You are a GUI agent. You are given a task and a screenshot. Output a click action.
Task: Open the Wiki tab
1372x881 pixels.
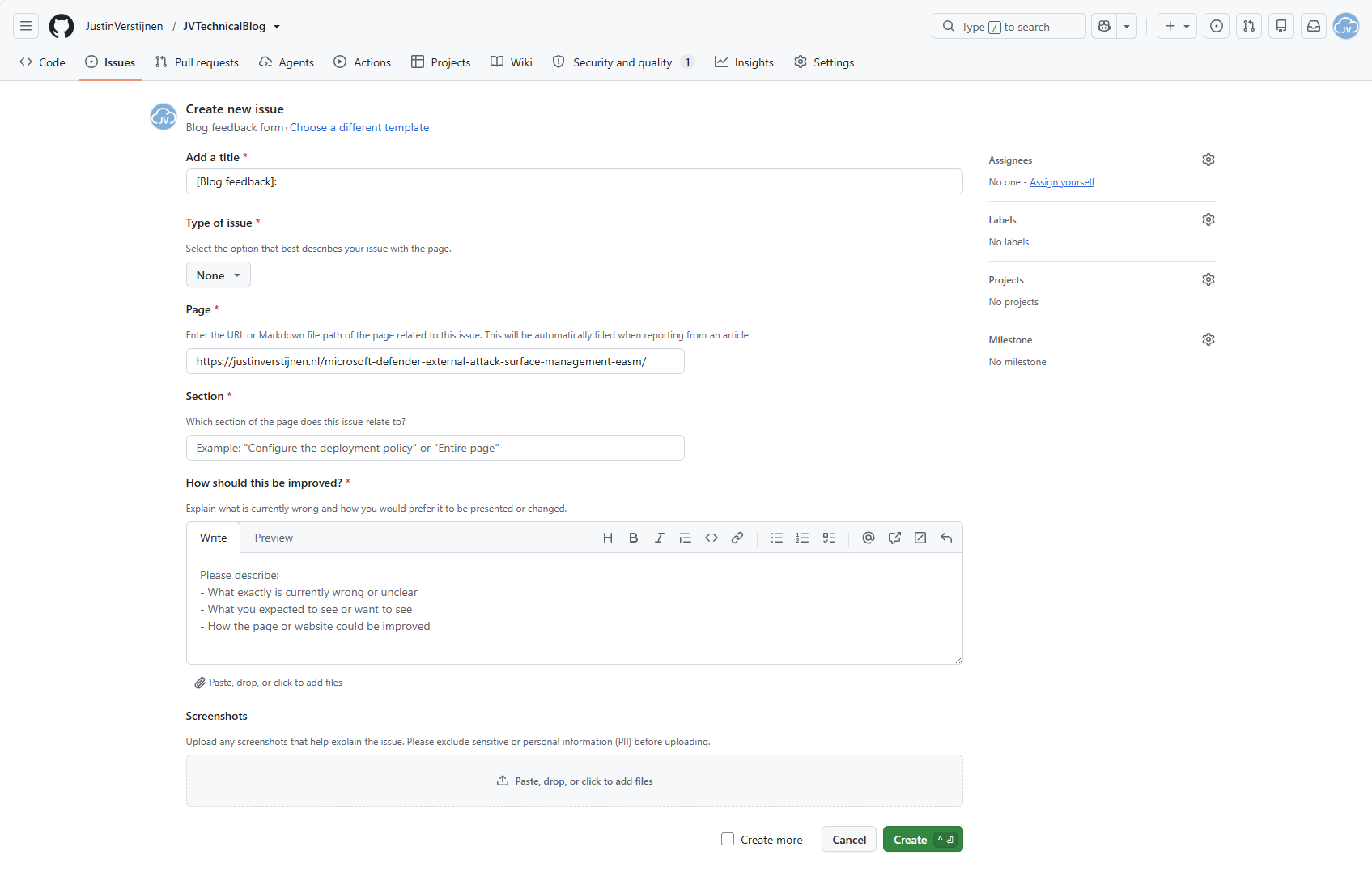click(x=512, y=62)
